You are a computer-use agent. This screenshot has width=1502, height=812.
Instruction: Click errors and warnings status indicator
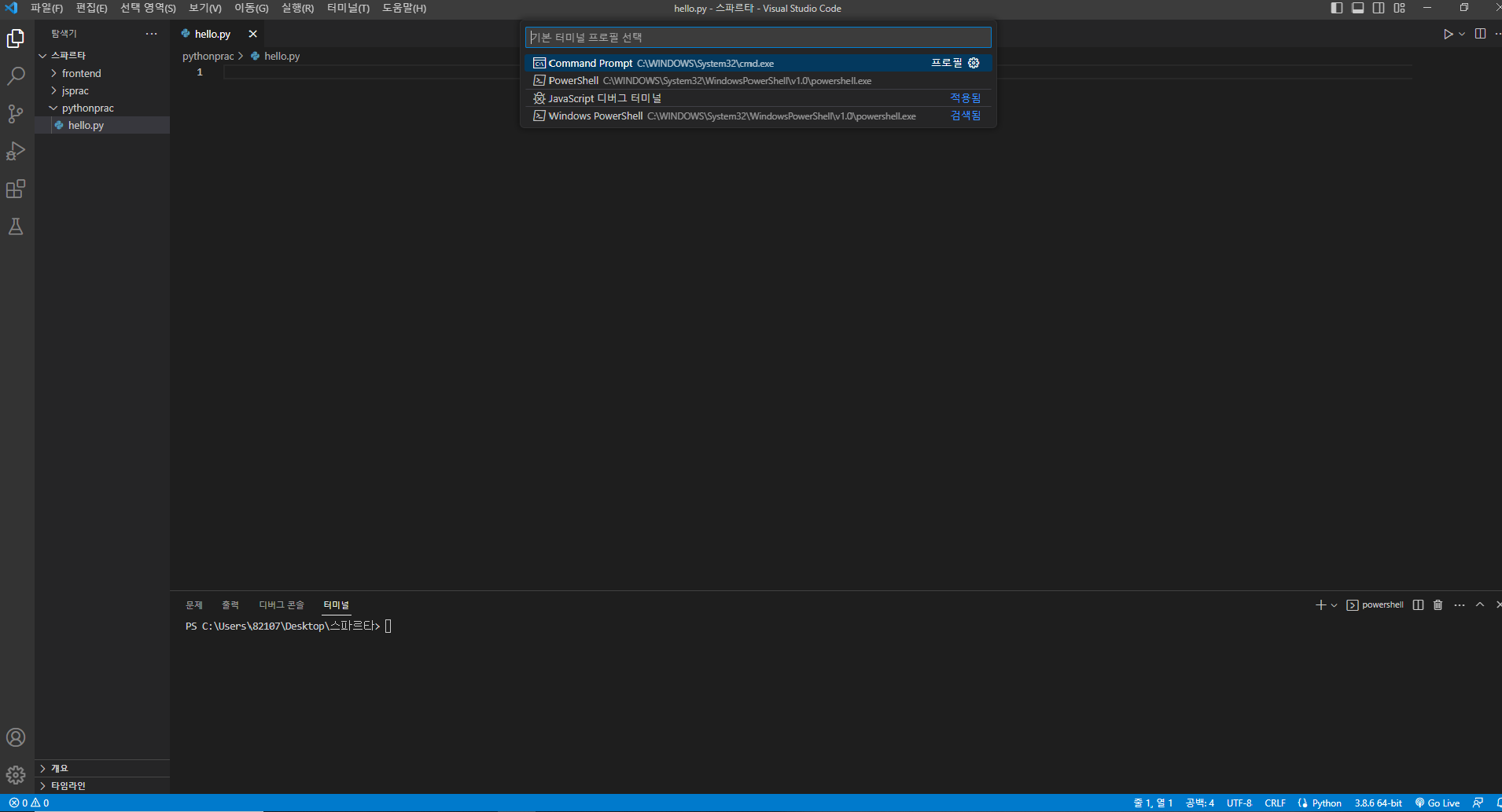[29, 803]
